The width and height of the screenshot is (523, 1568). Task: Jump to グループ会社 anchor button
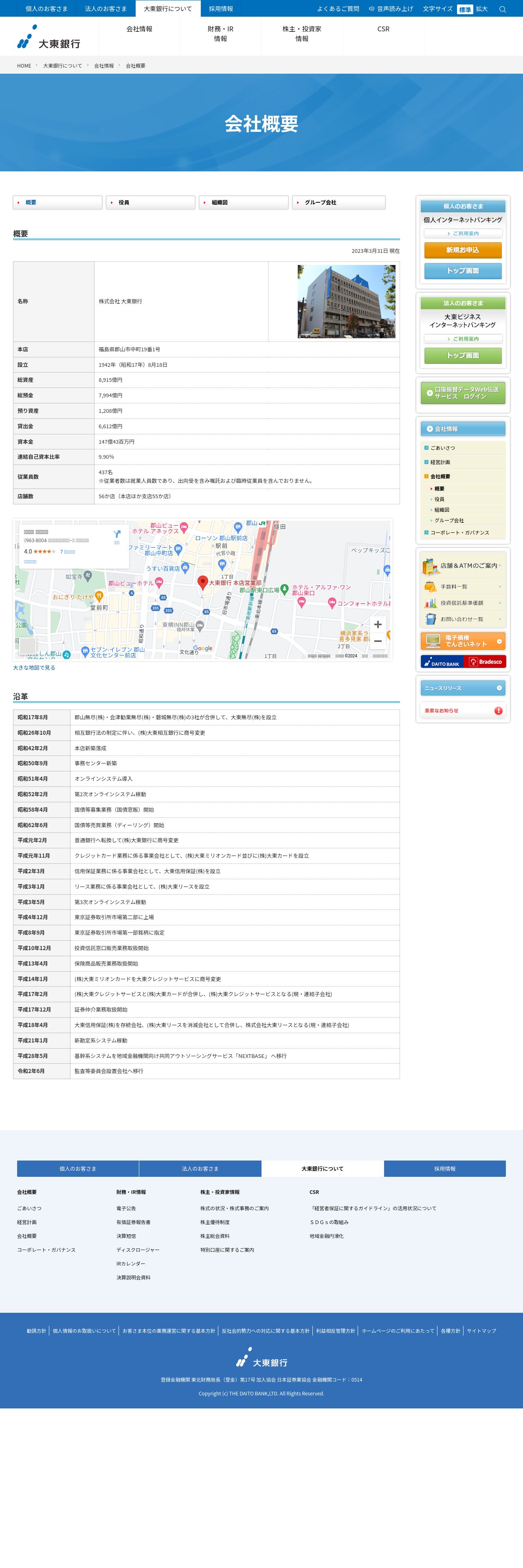[339, 202]
